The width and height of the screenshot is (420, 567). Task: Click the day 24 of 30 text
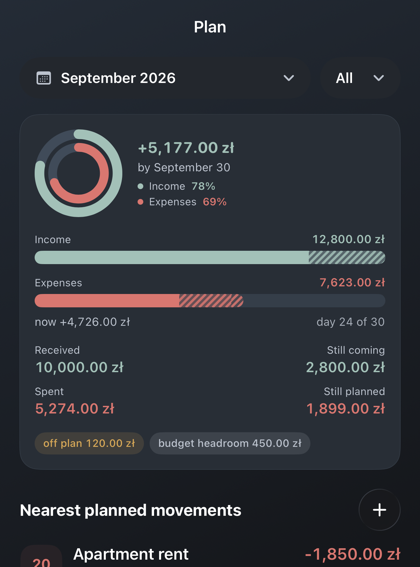pyautogui.click(x=351, y=322)
